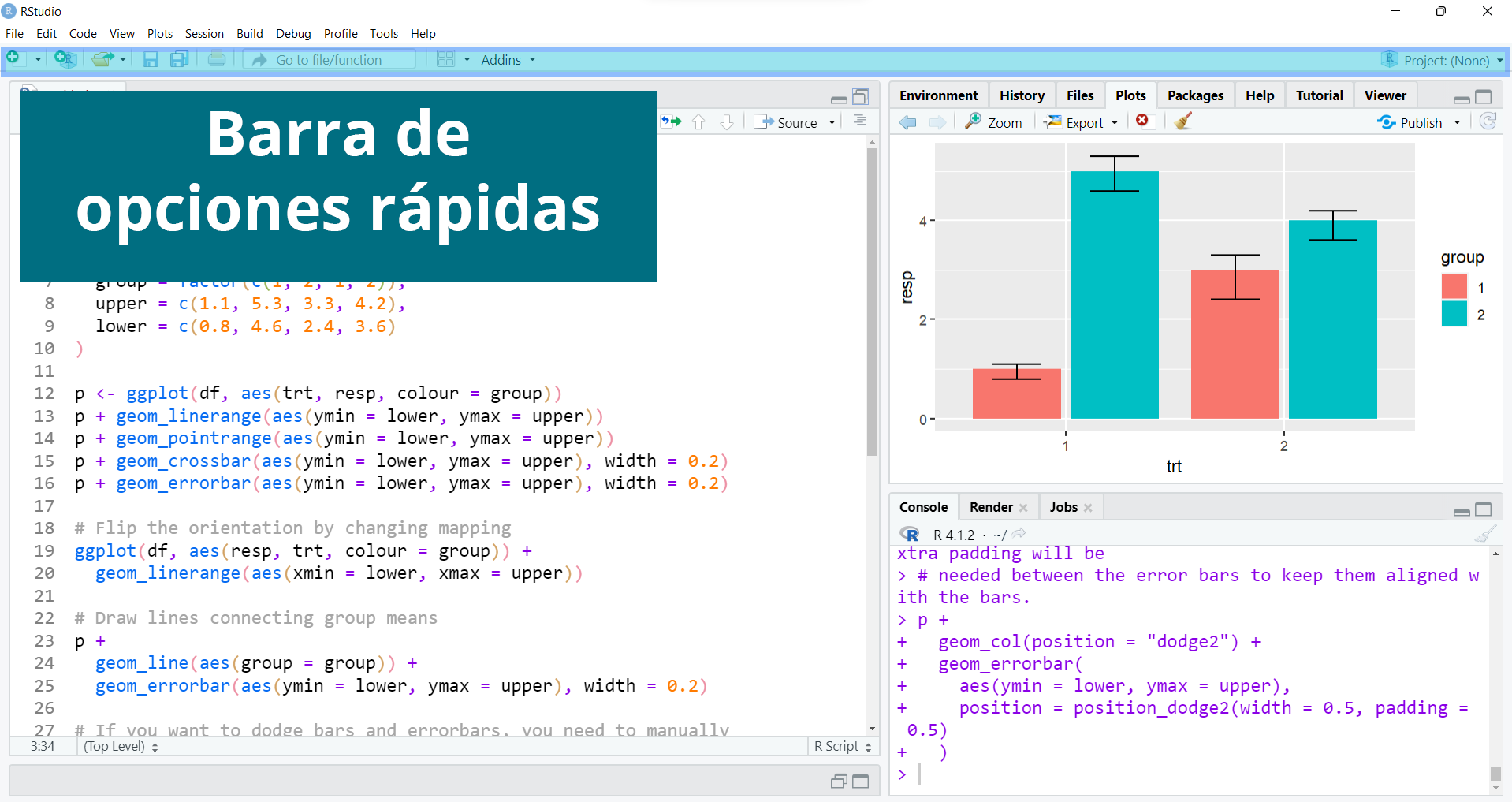The height and width of the screenshot is (802, 1512).
Task: Open the Build menu
Action: (250, 34)
